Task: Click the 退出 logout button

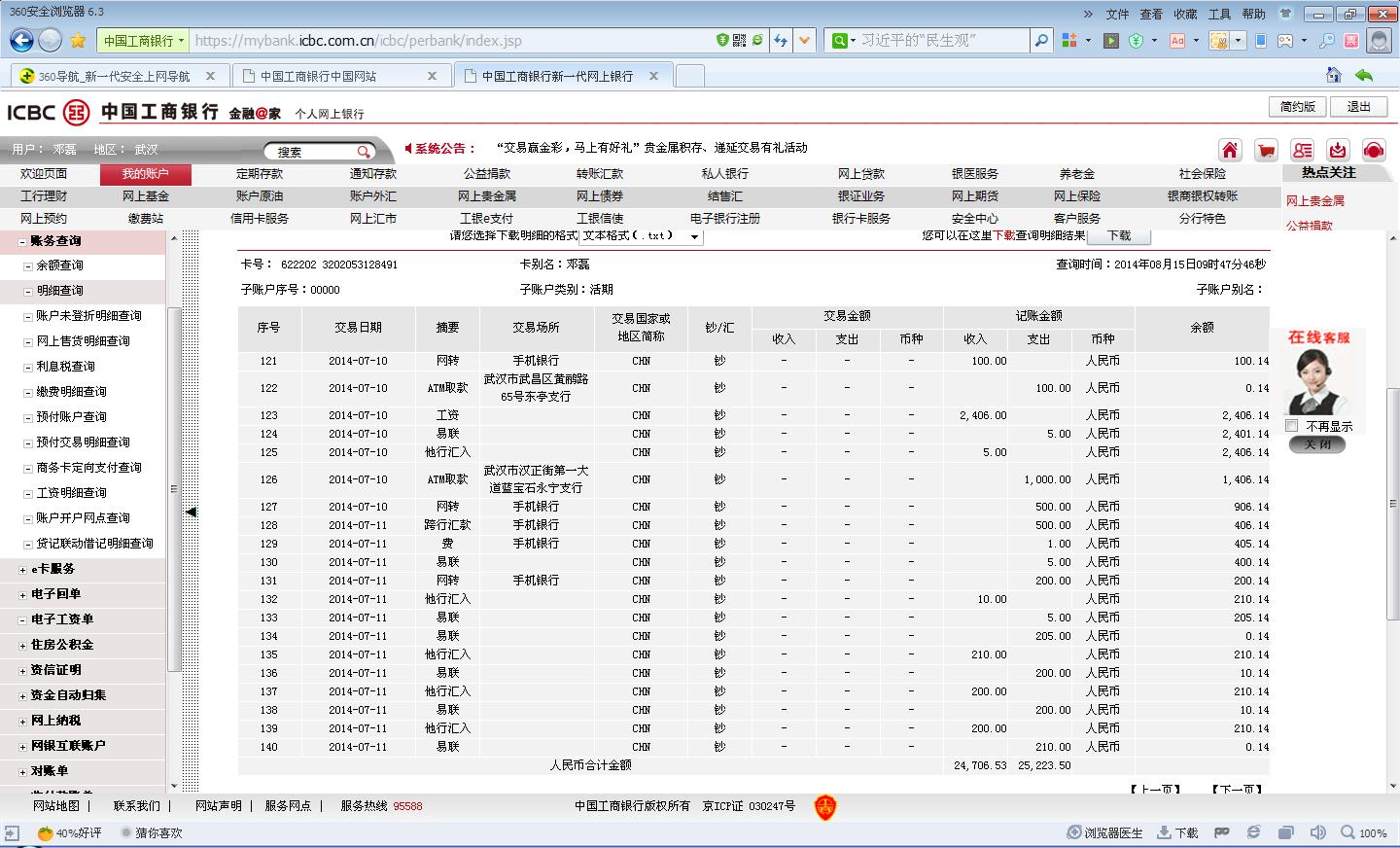Action: point(1358,107)
